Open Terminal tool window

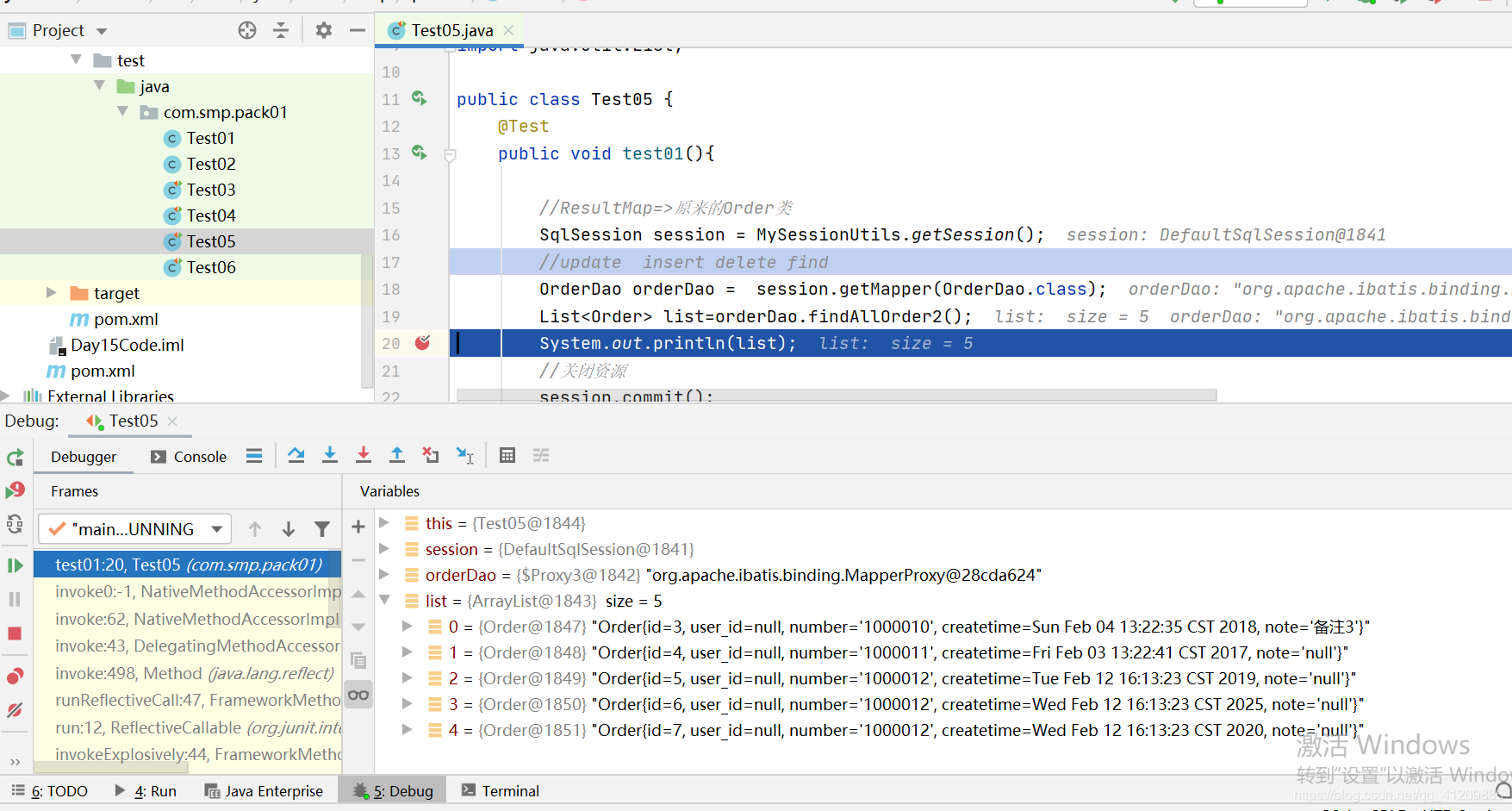(501, 791)
